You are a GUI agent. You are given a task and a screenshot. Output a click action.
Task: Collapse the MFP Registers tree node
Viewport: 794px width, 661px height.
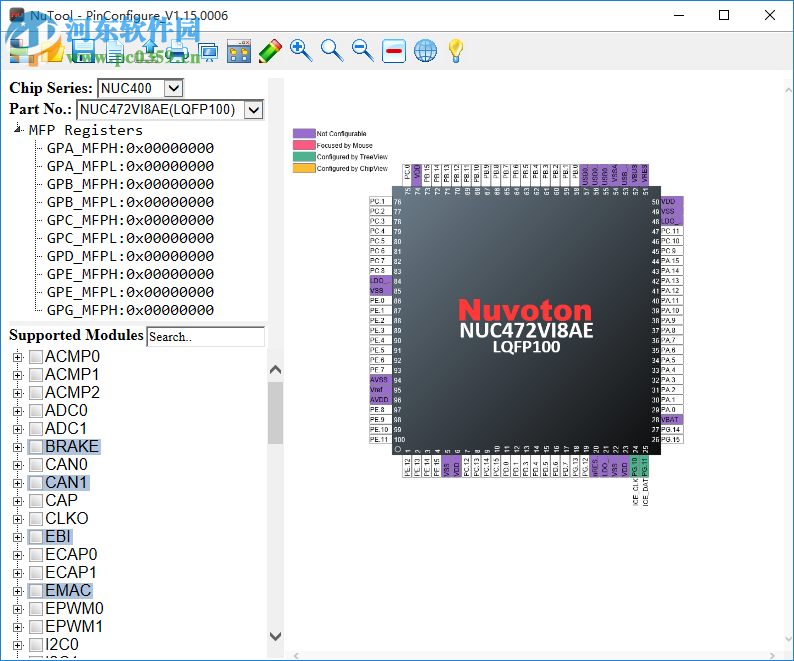click(18, 129)
